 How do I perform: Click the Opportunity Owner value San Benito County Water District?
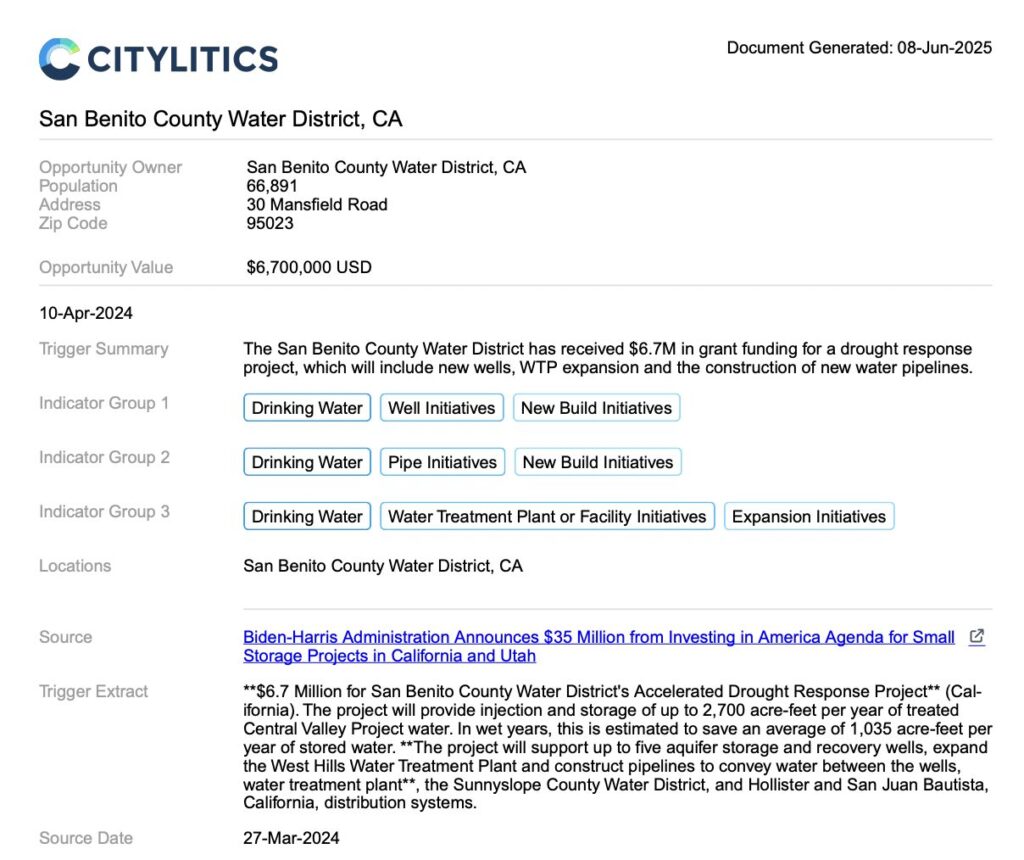click(x=386, y=167)
